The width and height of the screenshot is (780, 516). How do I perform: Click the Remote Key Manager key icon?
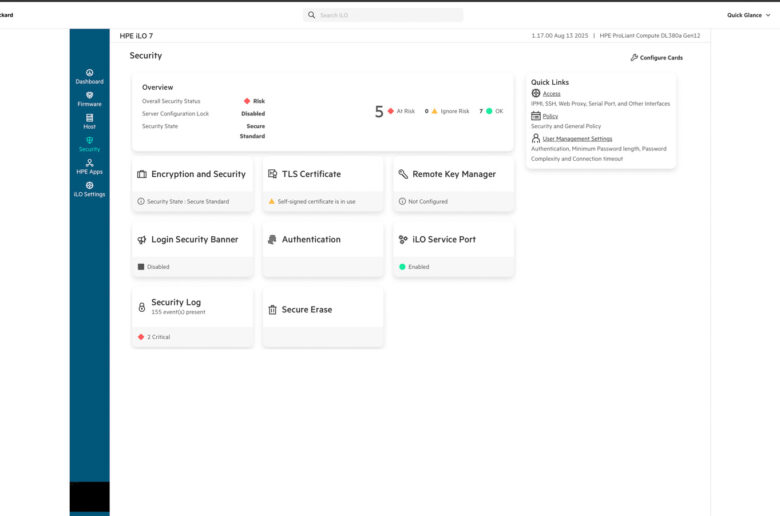(x=403, y=174)
